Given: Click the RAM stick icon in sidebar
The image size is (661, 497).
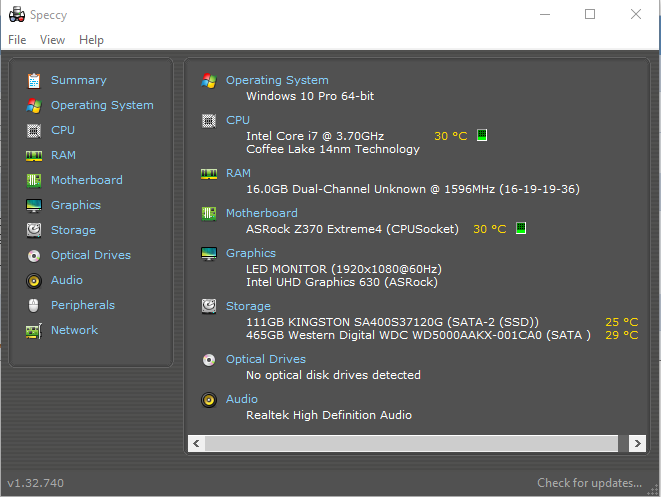Looking at the screenshot, I should coord(34,155).
